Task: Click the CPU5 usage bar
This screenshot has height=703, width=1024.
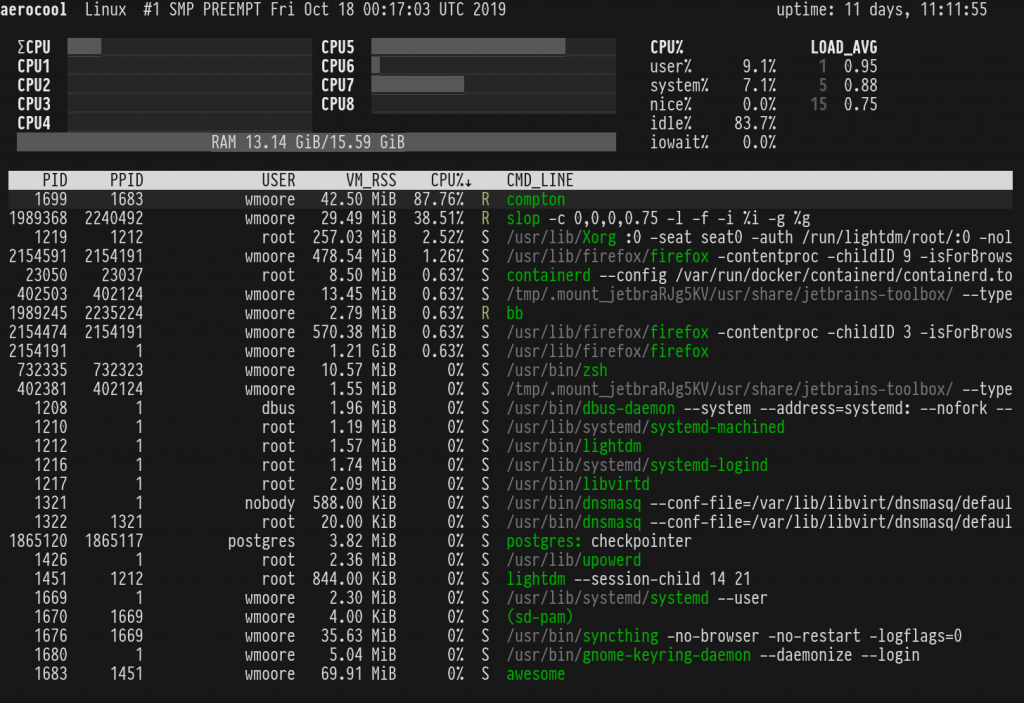Action: click(x=493, y=46)
